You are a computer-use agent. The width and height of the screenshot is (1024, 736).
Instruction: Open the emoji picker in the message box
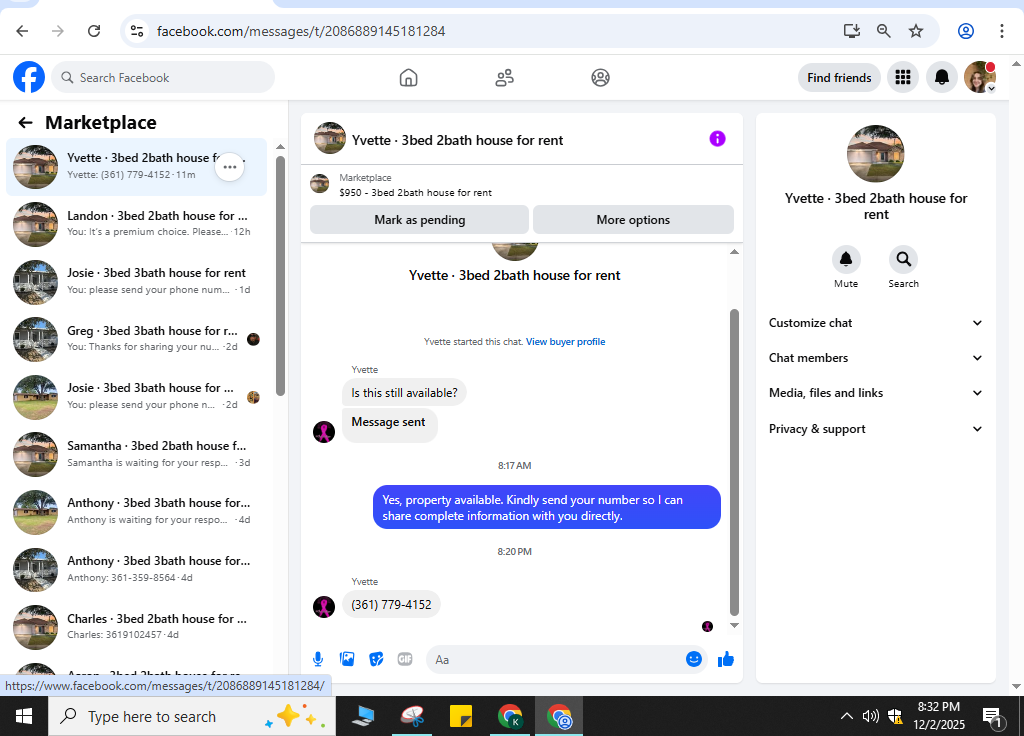coord(694,660)
